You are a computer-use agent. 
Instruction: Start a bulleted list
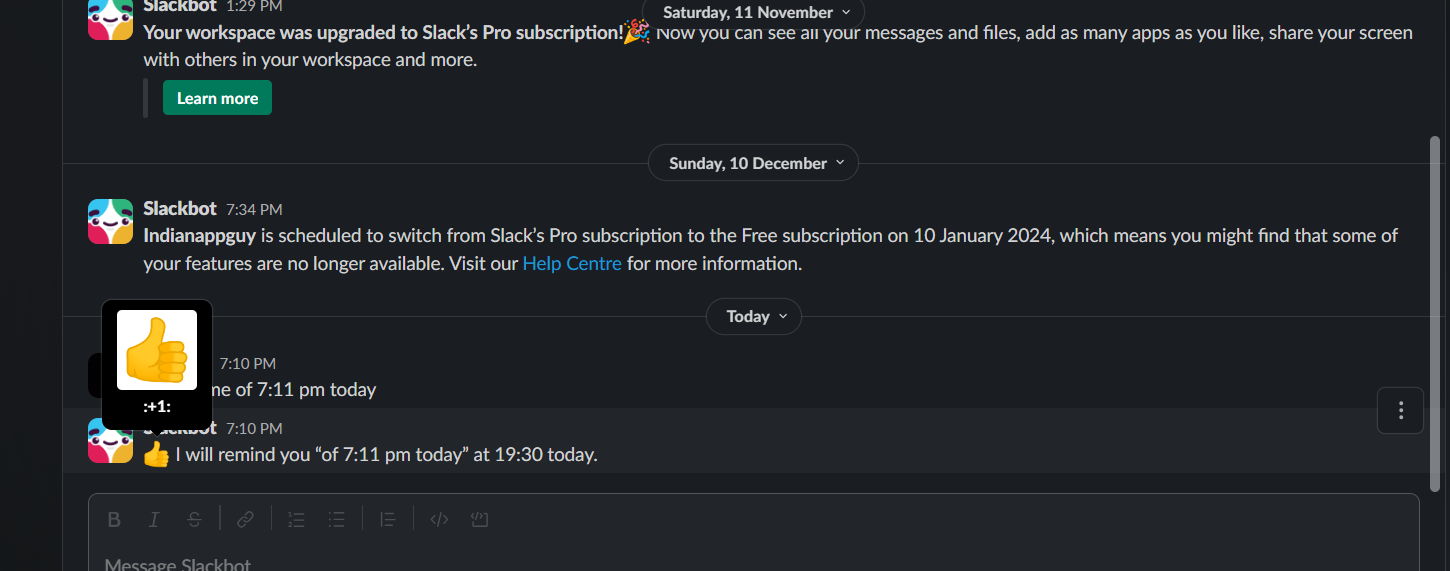337,519
